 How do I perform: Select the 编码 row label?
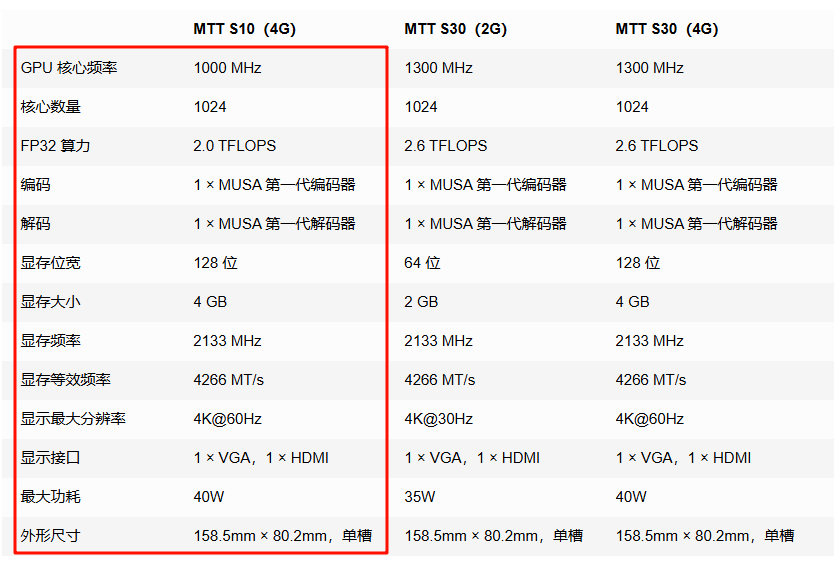35,185
